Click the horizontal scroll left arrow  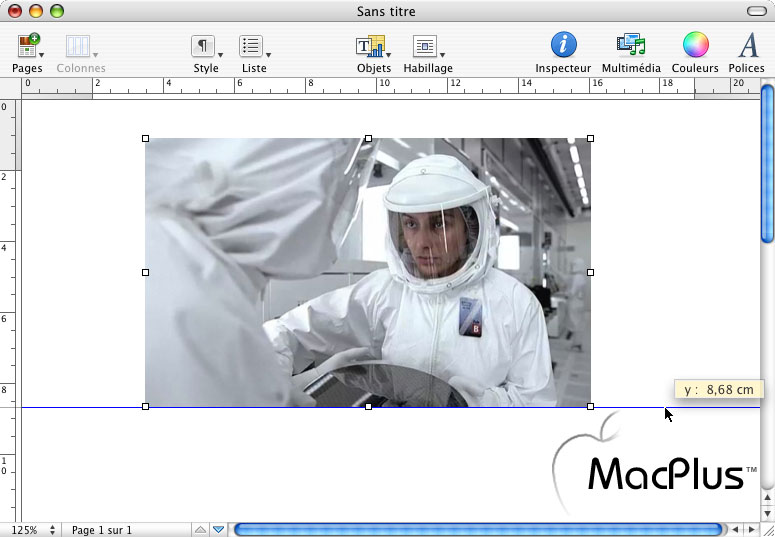[734, 530]
